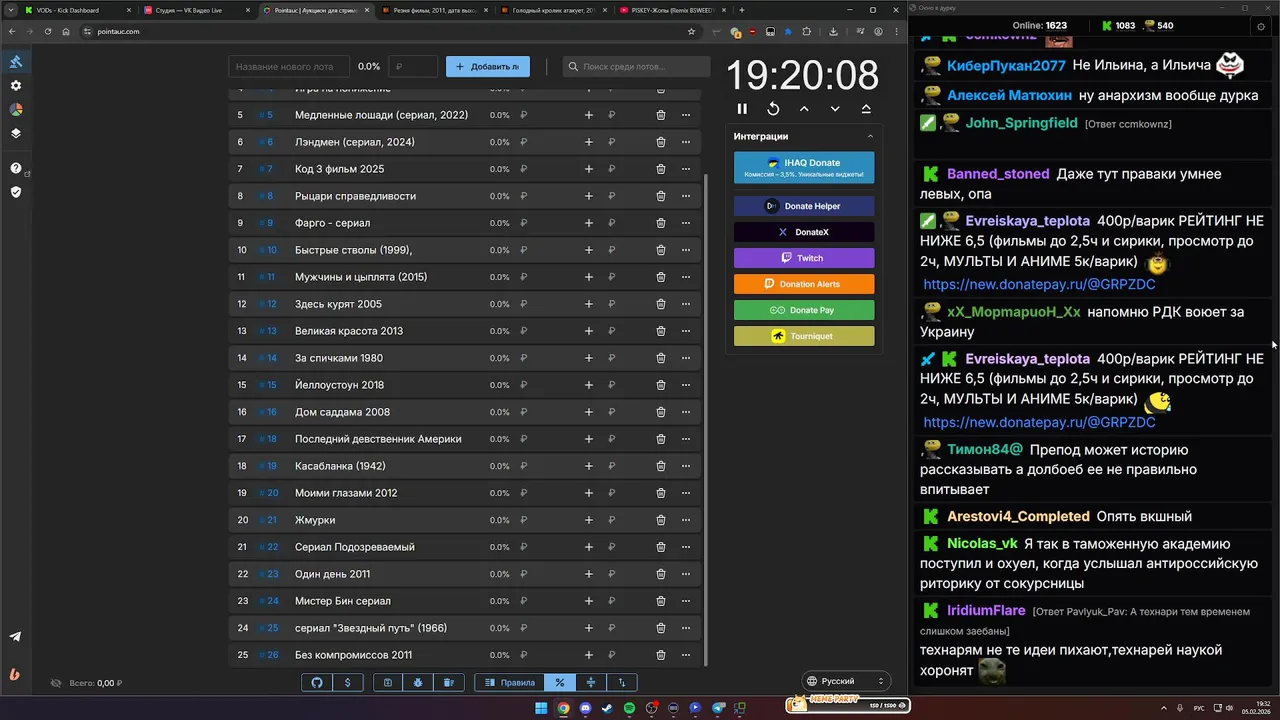1280x720 pixels.
Task: Increase timer with the up chevron
Action: click(804, 109)
